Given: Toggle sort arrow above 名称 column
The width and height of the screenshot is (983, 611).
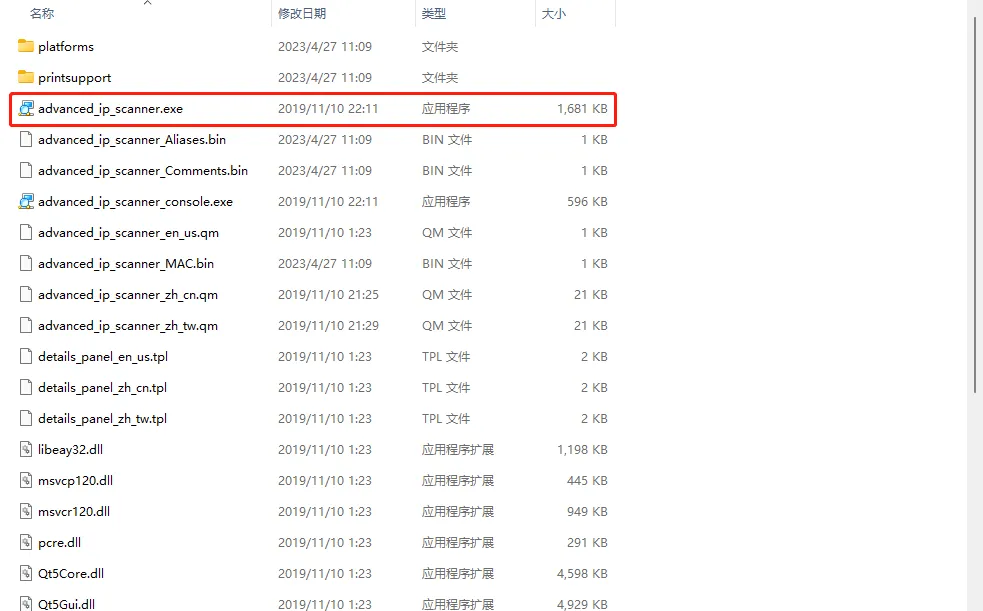Looking at the screenshot, I should (147, 3).
